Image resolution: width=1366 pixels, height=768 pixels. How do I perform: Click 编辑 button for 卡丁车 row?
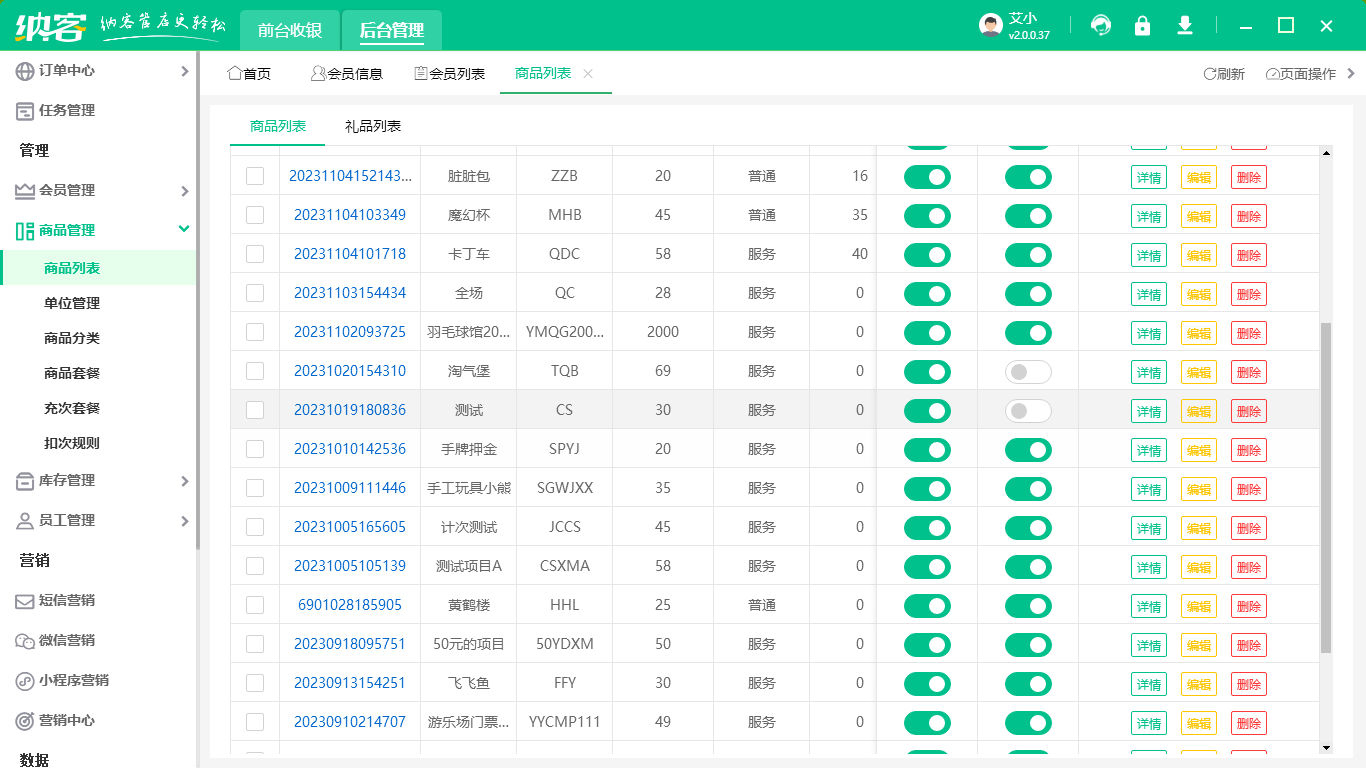coord(1199,255)
